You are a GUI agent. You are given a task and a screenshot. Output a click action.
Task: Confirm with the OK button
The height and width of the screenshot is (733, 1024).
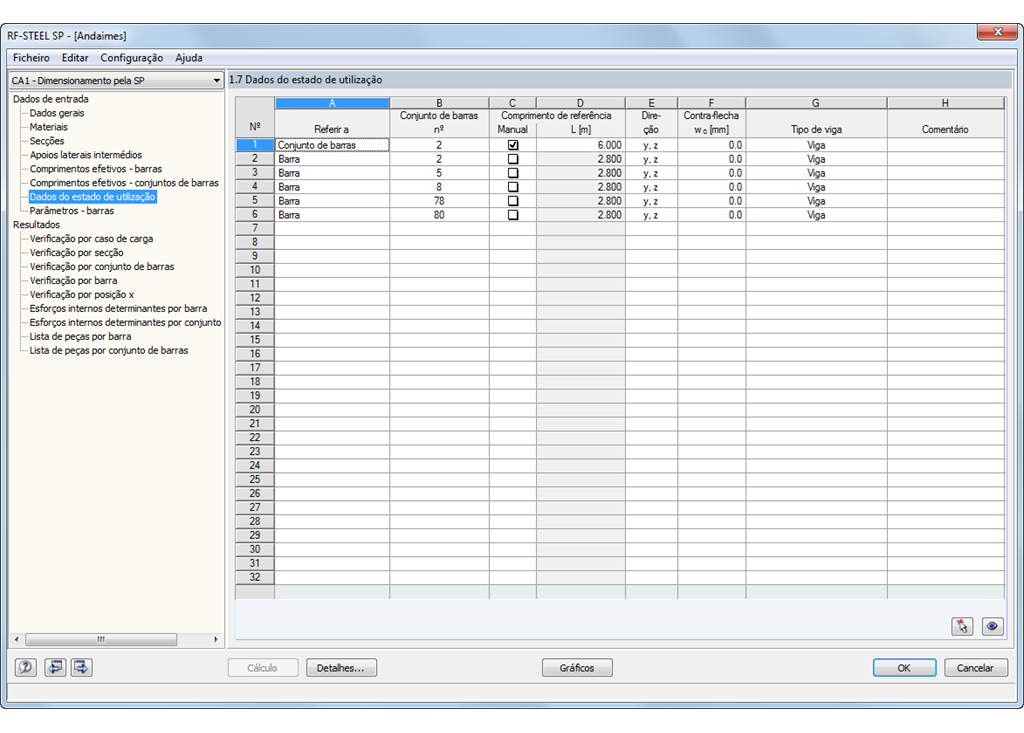point(904,668)
